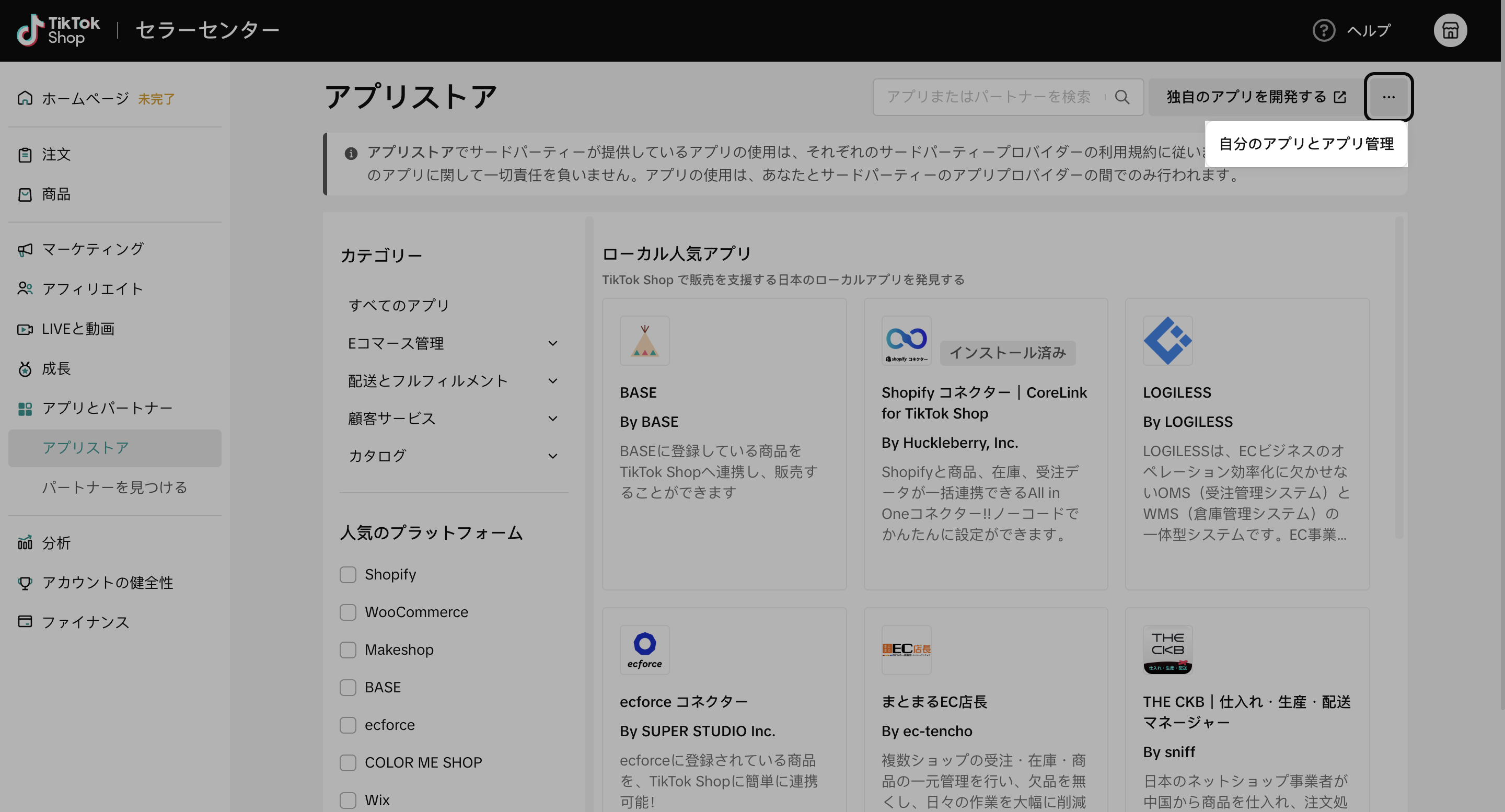
Task: Select すべてのアプリ category link
Action: coord(398,306)
